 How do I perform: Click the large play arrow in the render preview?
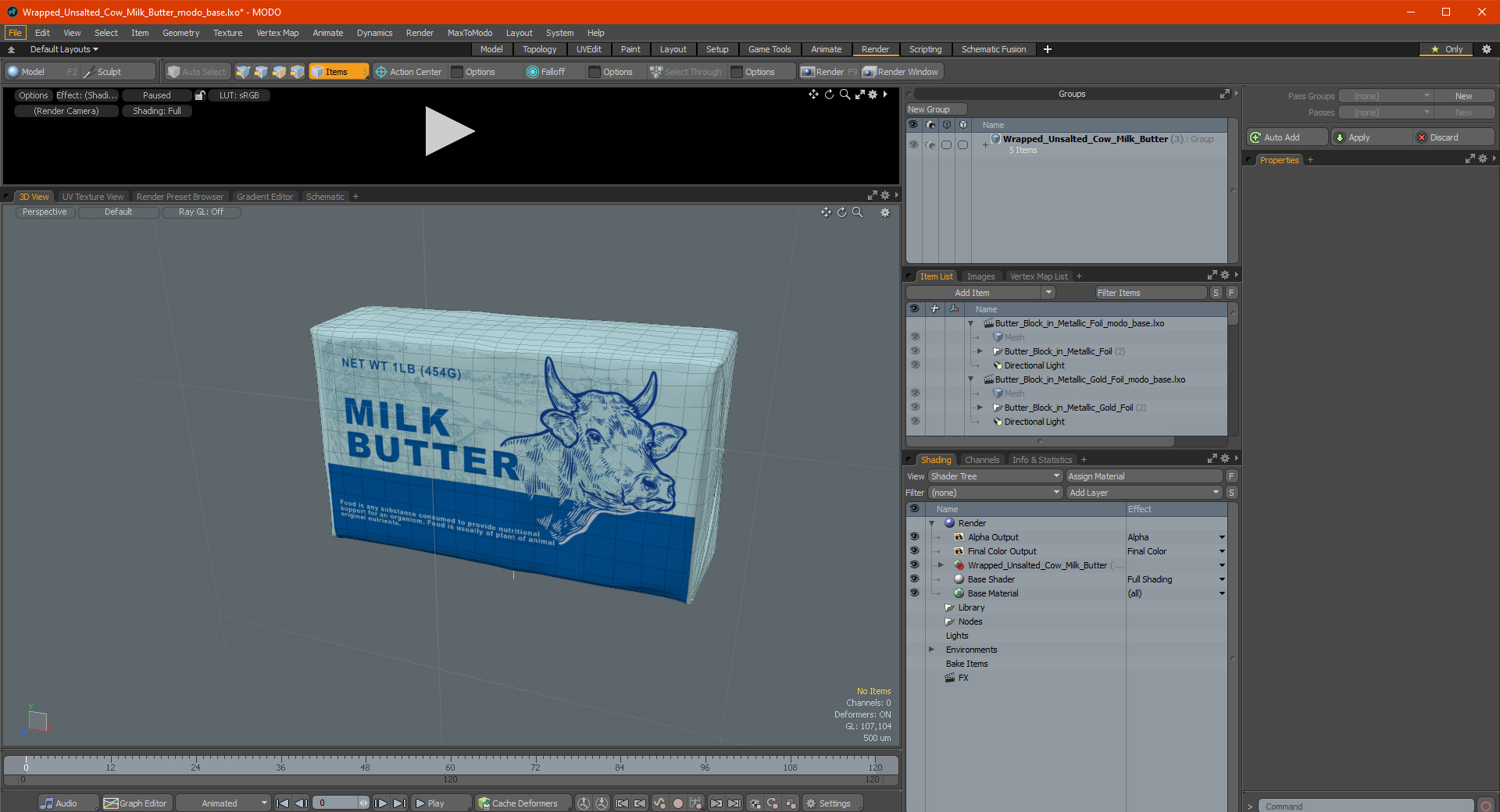tap(448, 131)
